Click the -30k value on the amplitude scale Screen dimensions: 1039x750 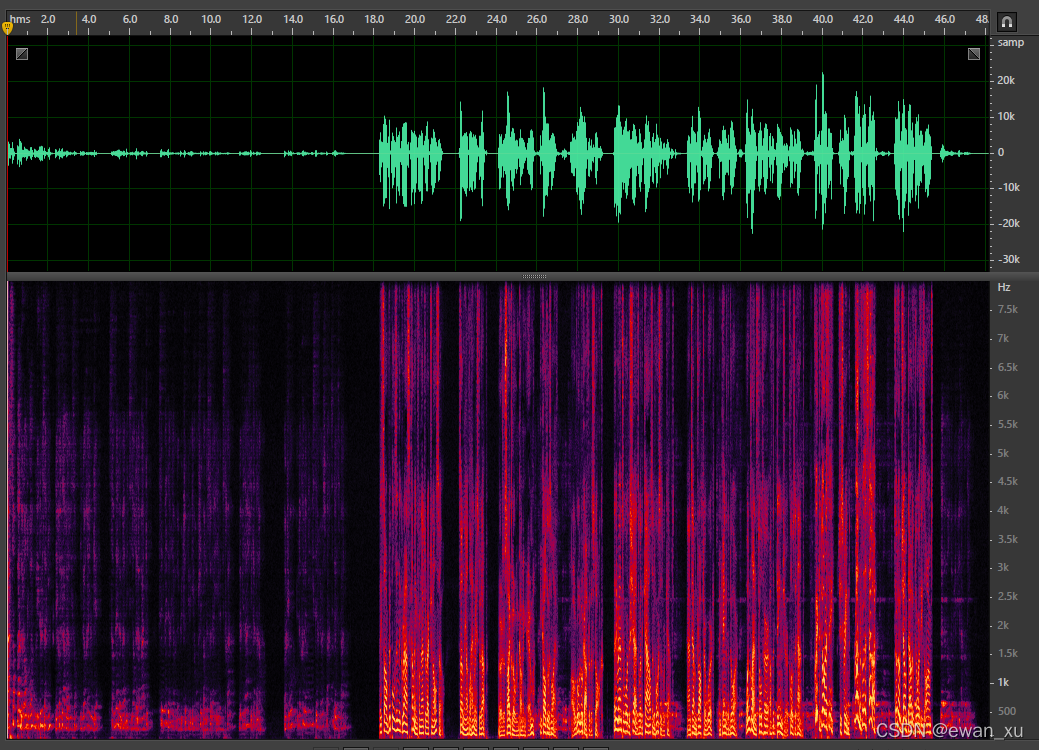point(1009,259)
